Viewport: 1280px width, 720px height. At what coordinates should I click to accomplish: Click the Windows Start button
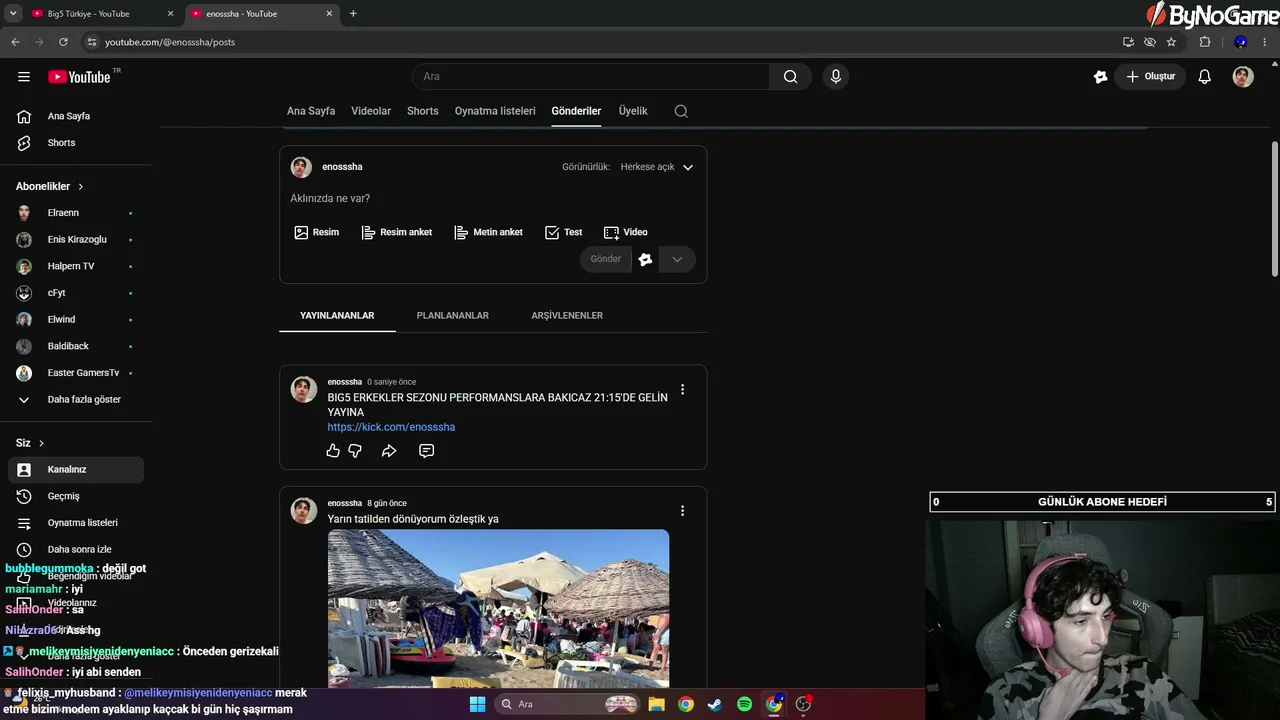(477, 704)
